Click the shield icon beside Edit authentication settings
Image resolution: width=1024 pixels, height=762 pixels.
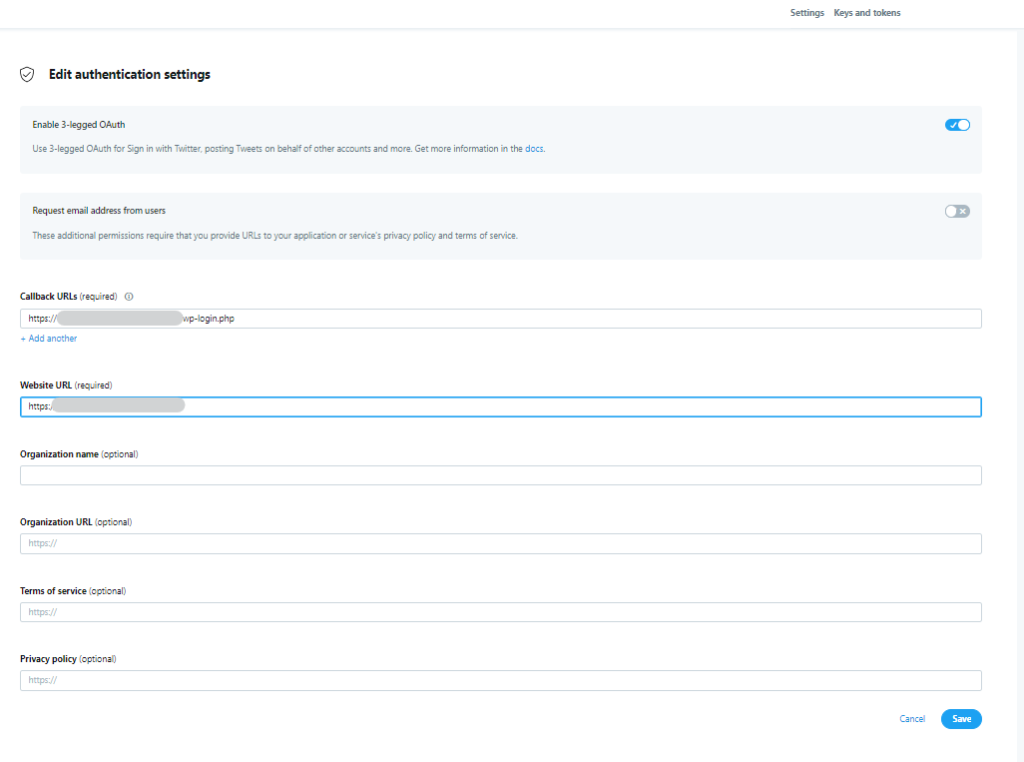tap(28, 75)
